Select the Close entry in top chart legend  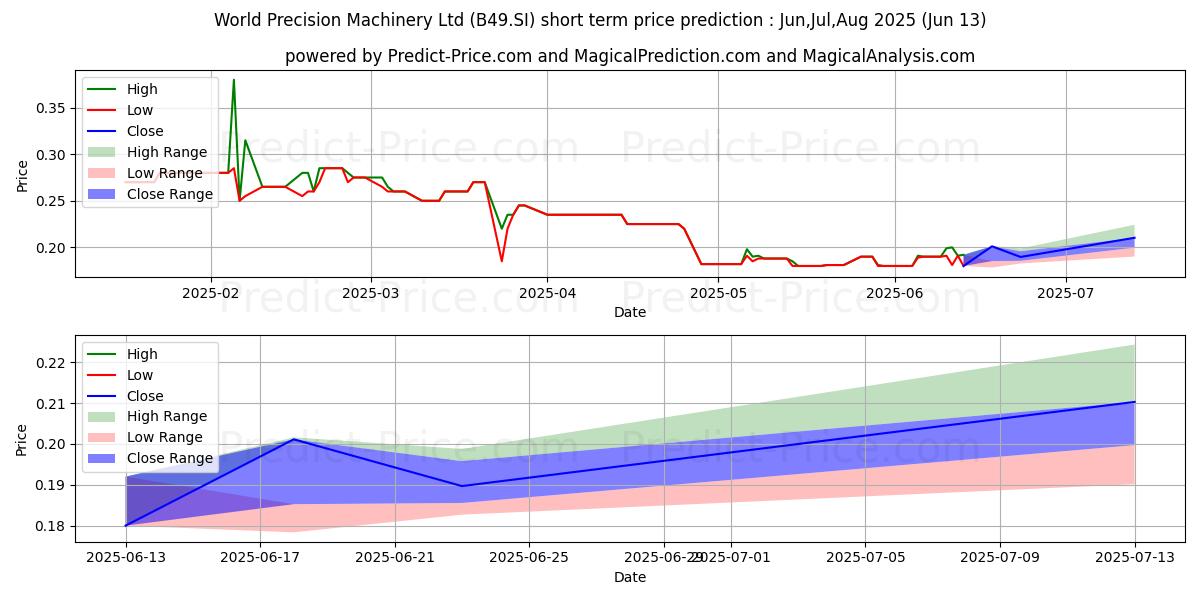click(145, 131)
